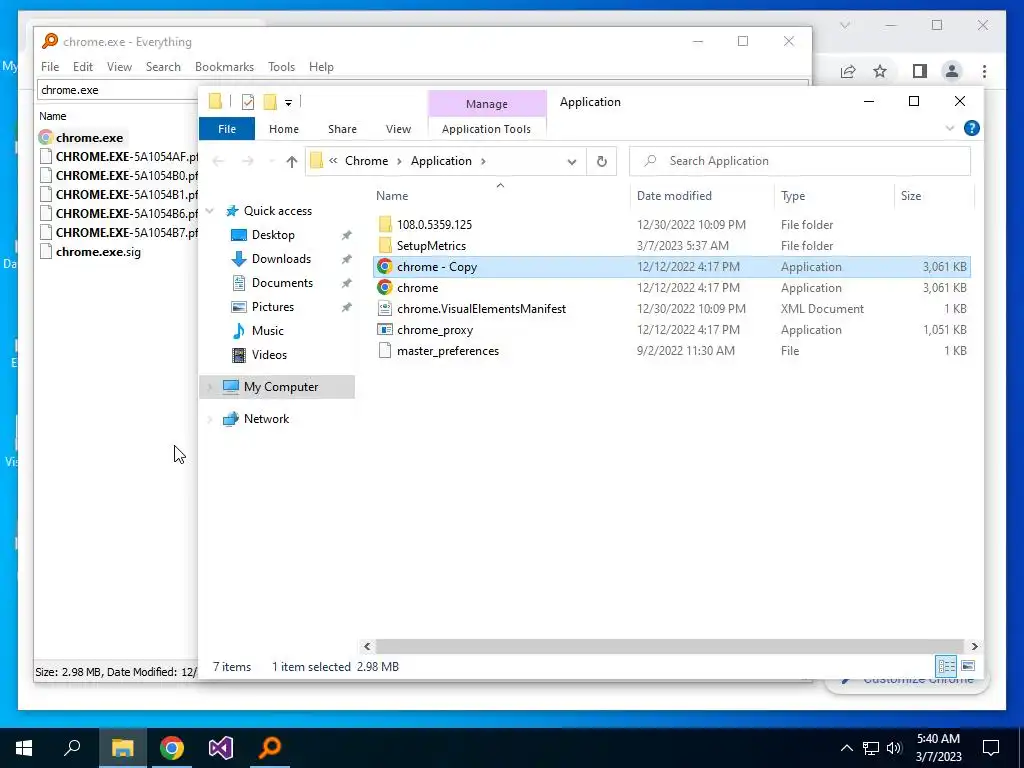Toggle the Chrome side panel icon
Viewport: 1024px width, 768px height.
click(920, 71)
